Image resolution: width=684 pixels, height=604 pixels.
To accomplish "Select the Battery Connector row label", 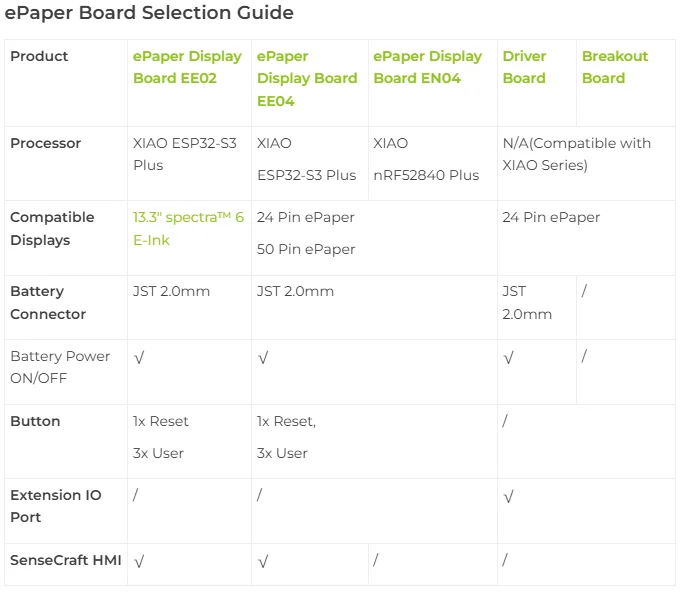I will click(x=48, y=302).
